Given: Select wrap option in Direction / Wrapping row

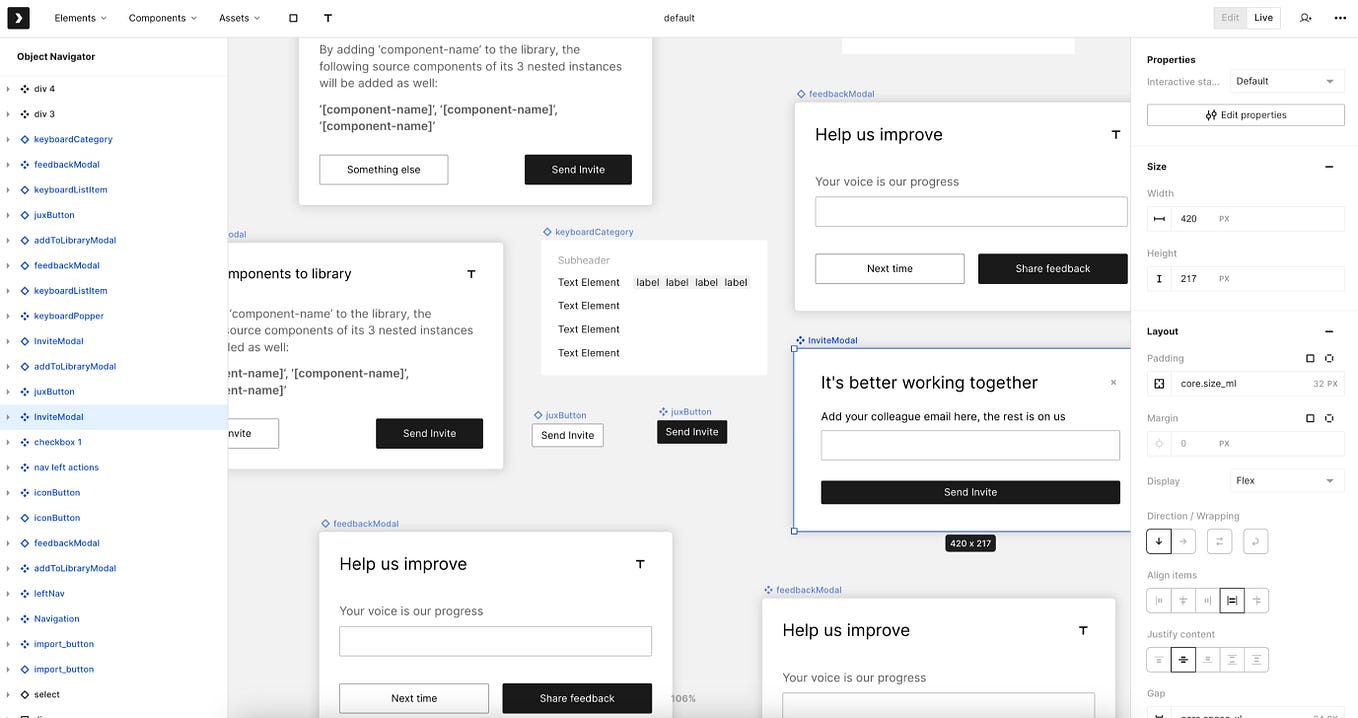Looking at the screenshot, I should [1256, 541].
